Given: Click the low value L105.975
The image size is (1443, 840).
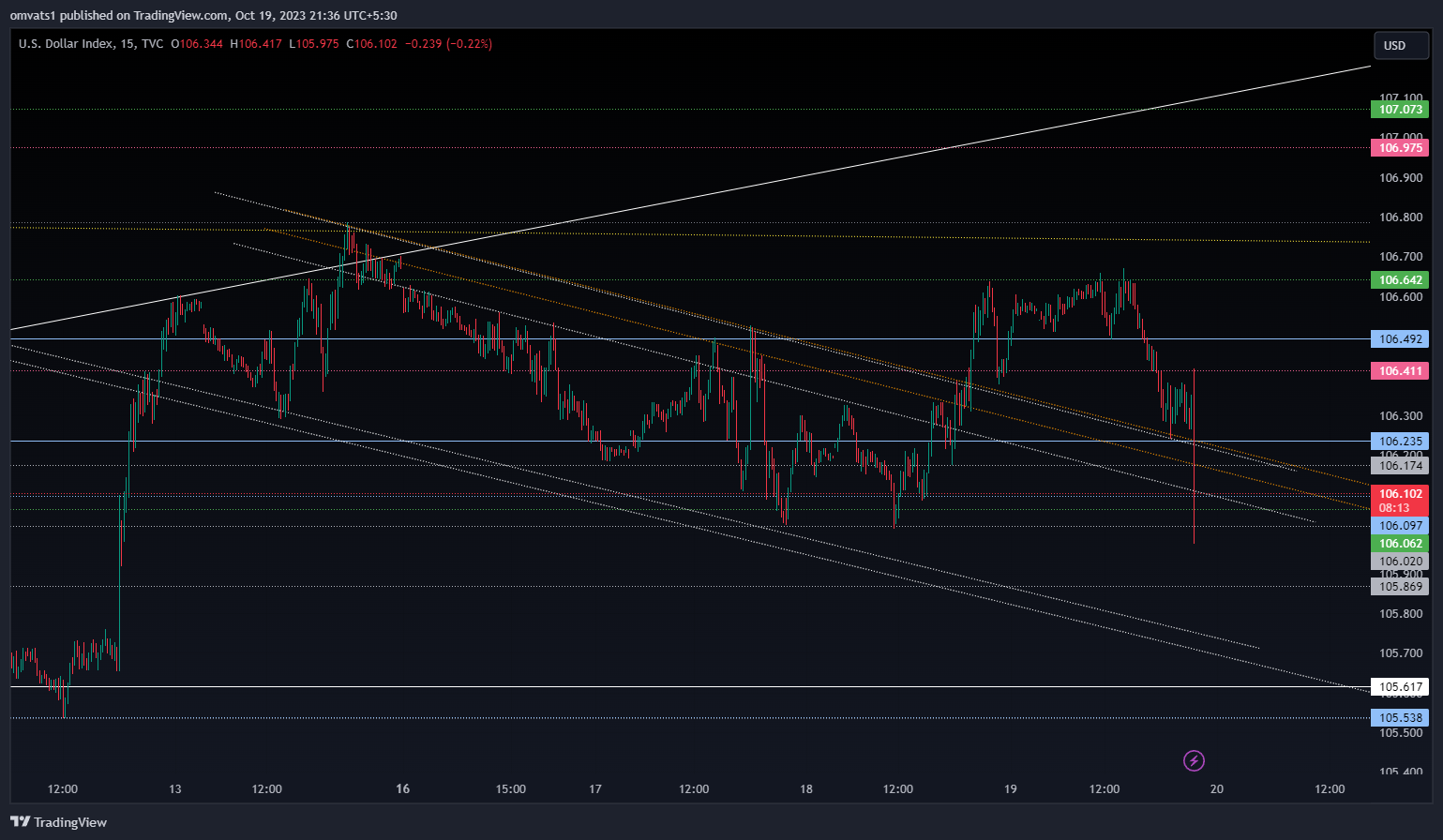Looking at the screenshot, I should coord(313,44).
